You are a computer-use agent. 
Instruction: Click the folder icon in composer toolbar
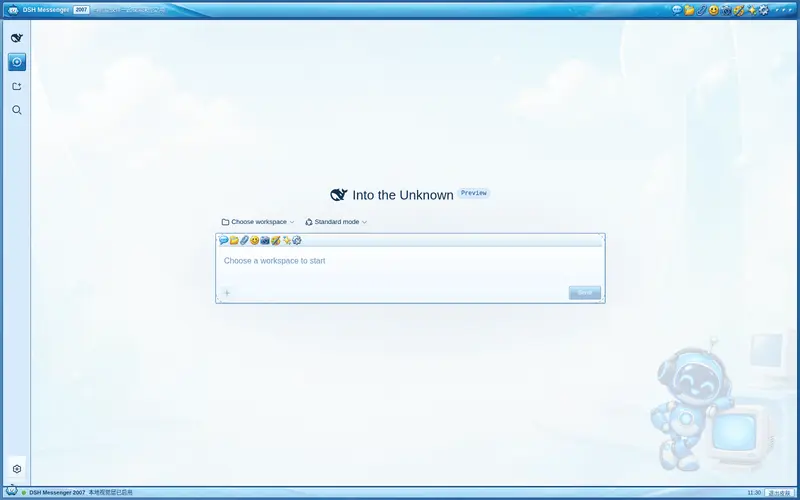coord(234,240)
